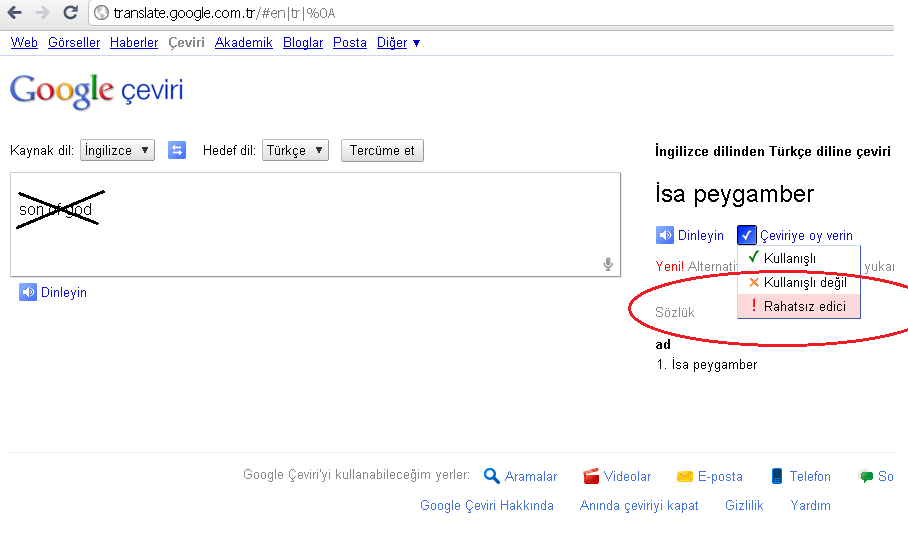Image resolution: width=908 pixels, height=538 pixels.
Task: Click the green chat bubble icon
Action: (x=866, y=476)
